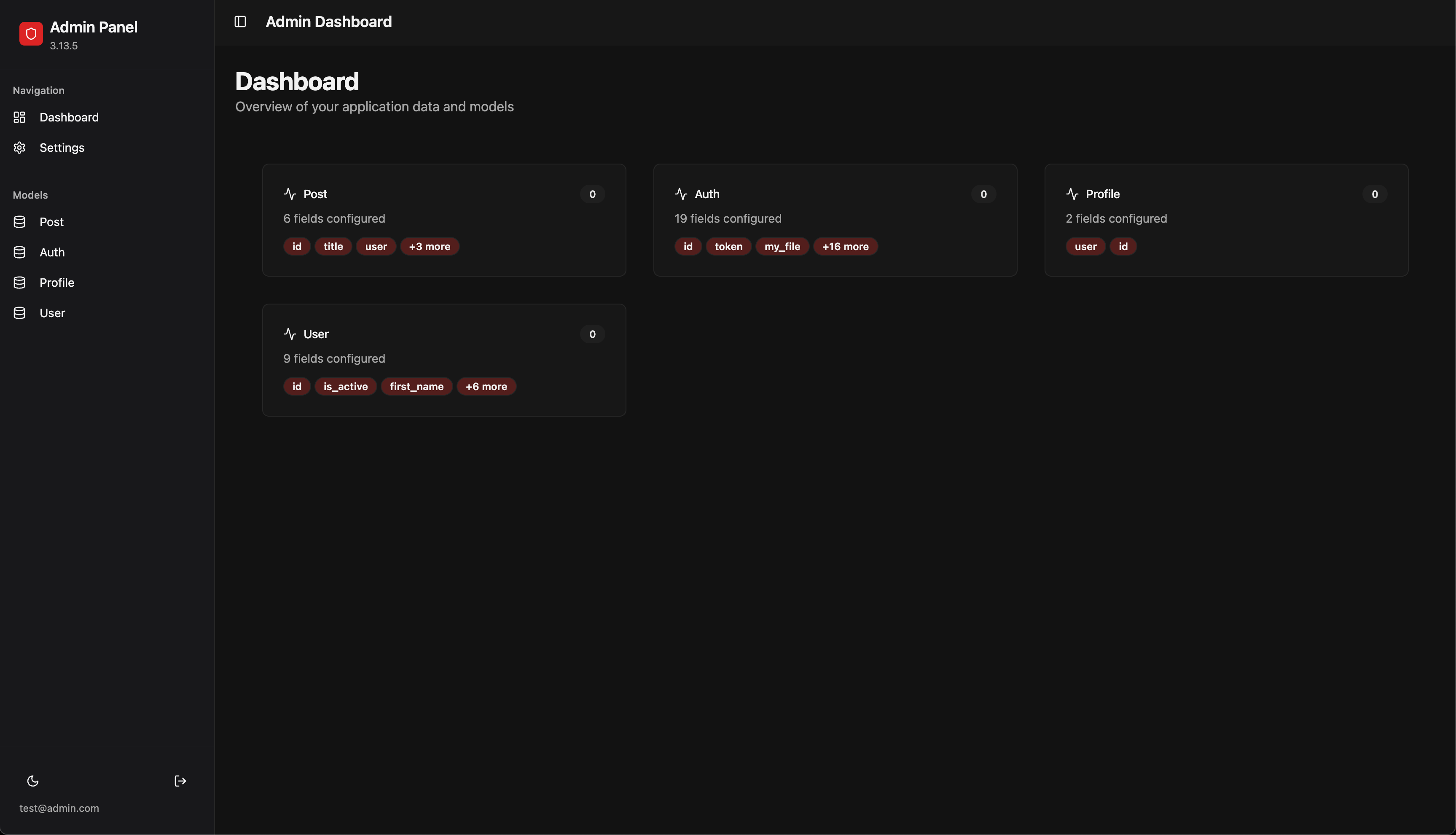
Task: Click the Dashboard grid icon in sidebar
Action: point(19,118)
